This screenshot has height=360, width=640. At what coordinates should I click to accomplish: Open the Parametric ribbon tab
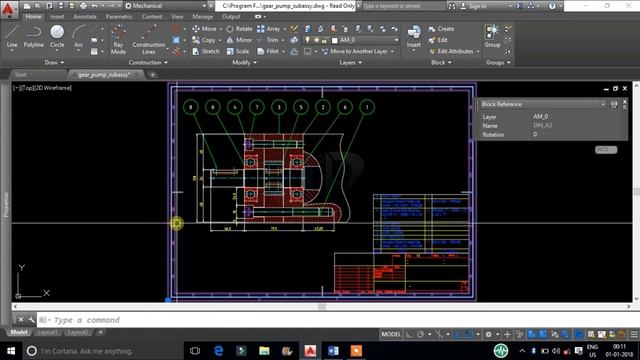pyautogui.click(x=119, y=17)
